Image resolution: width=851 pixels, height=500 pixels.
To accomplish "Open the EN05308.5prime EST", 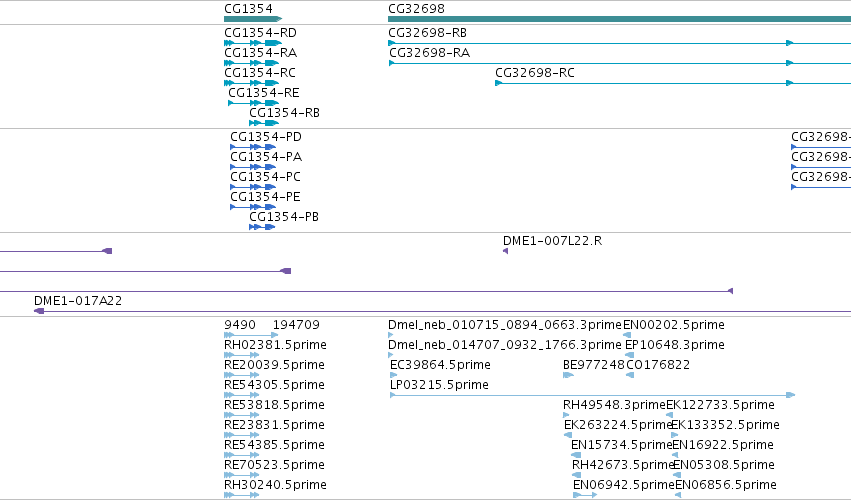I will (724, 465).
